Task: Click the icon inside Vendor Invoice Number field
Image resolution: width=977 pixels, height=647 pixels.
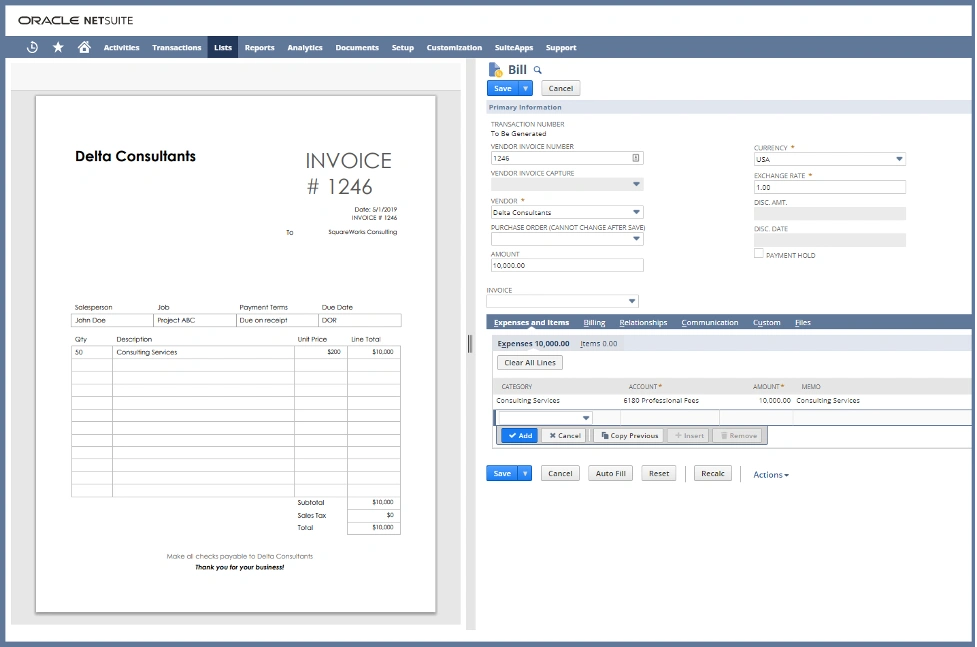Action: pos(635,158)
